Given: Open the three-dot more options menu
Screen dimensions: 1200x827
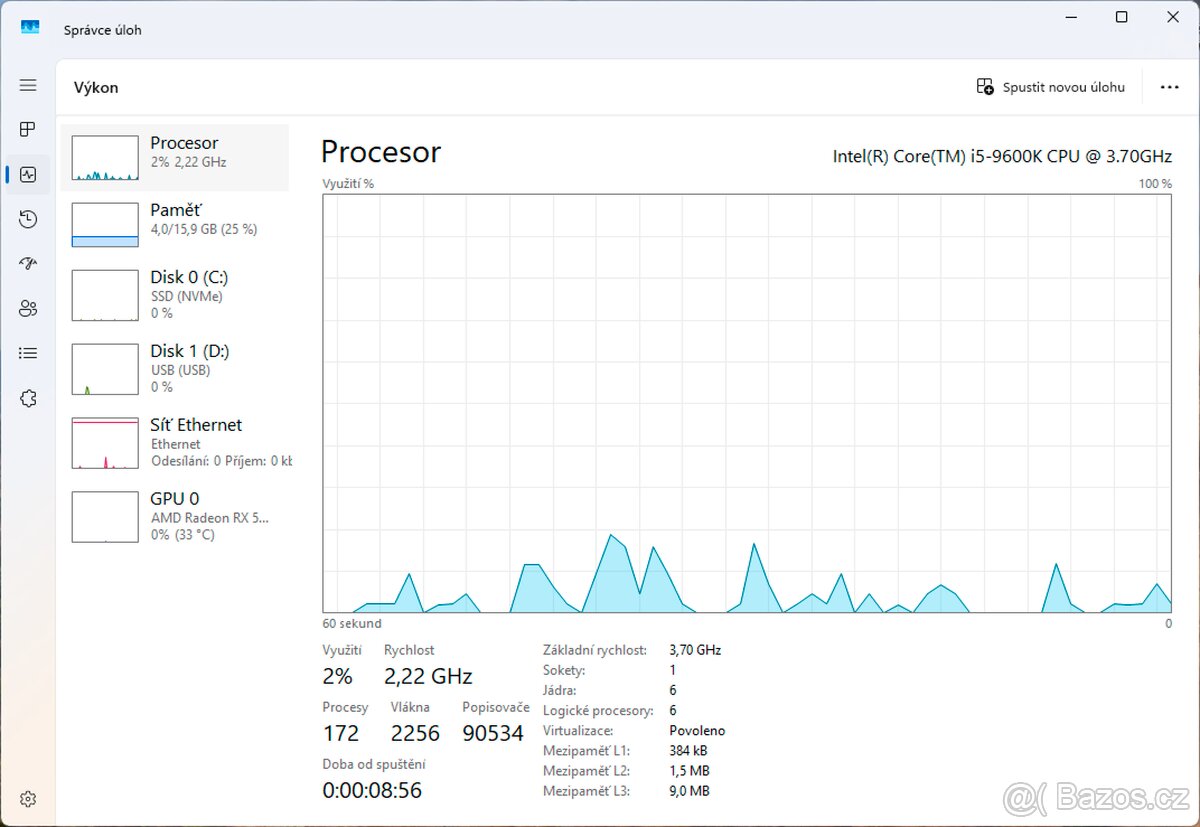Looking at the screenshot, I should click(x=1169, y=87).
